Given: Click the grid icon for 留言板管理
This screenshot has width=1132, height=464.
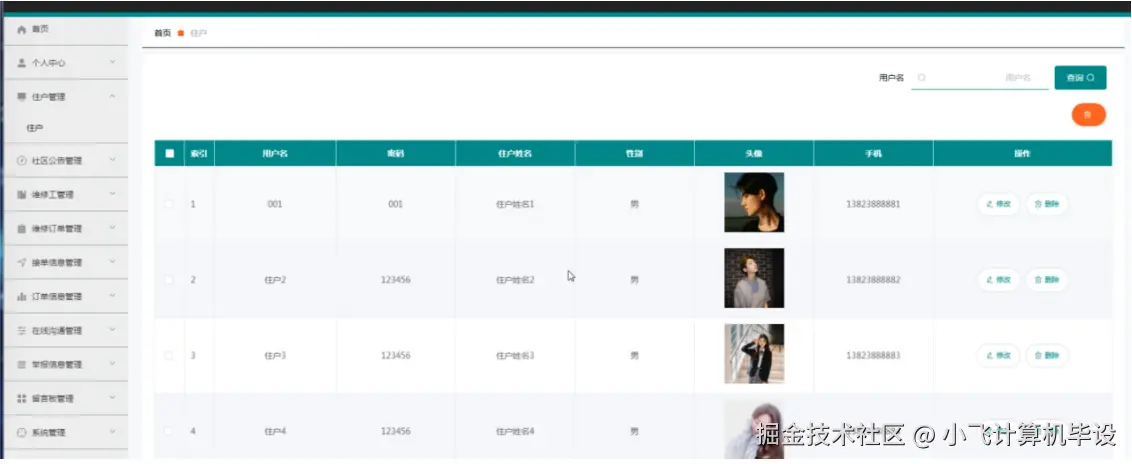Looking at the screenshot, I should point(22,398).
